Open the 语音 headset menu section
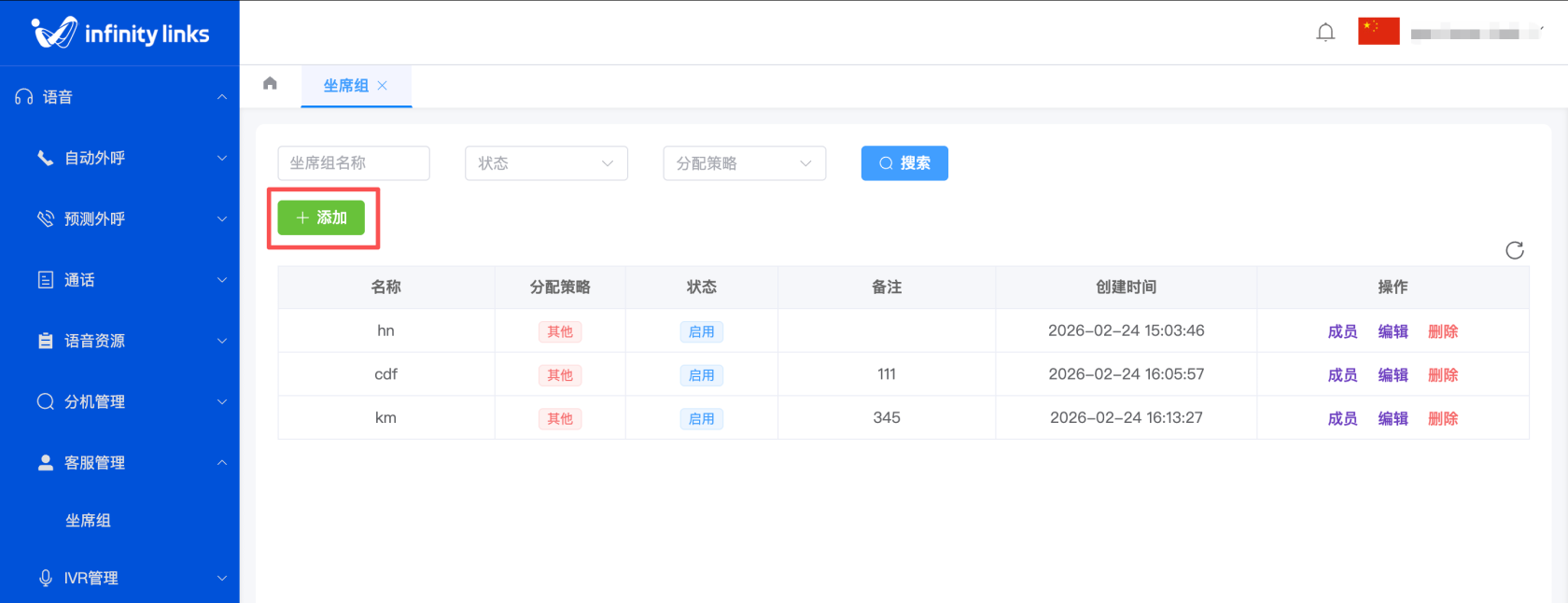 pos(119,97)
